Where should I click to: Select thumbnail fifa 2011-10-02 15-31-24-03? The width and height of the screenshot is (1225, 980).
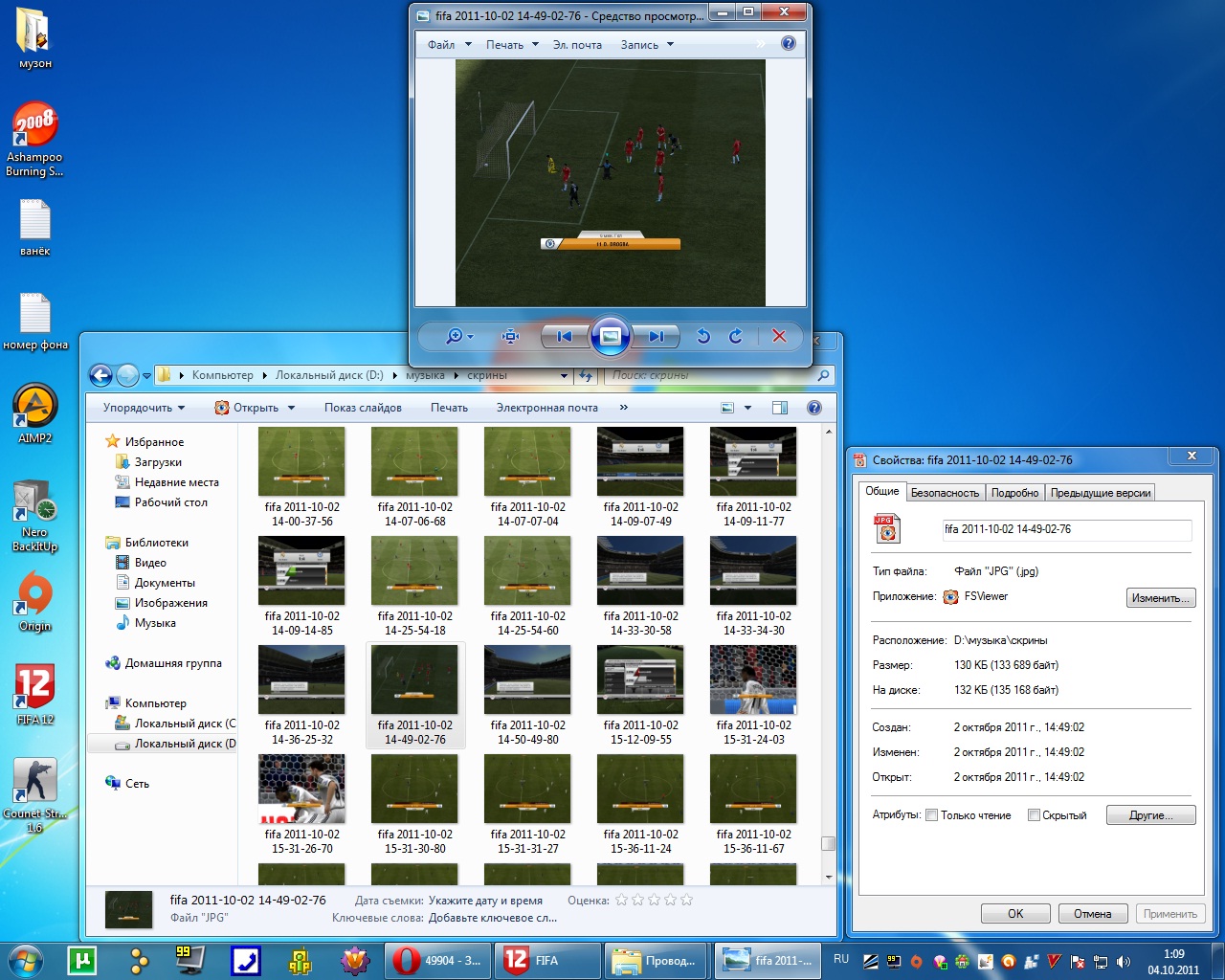pyautogui.click(x=753, y=696)
